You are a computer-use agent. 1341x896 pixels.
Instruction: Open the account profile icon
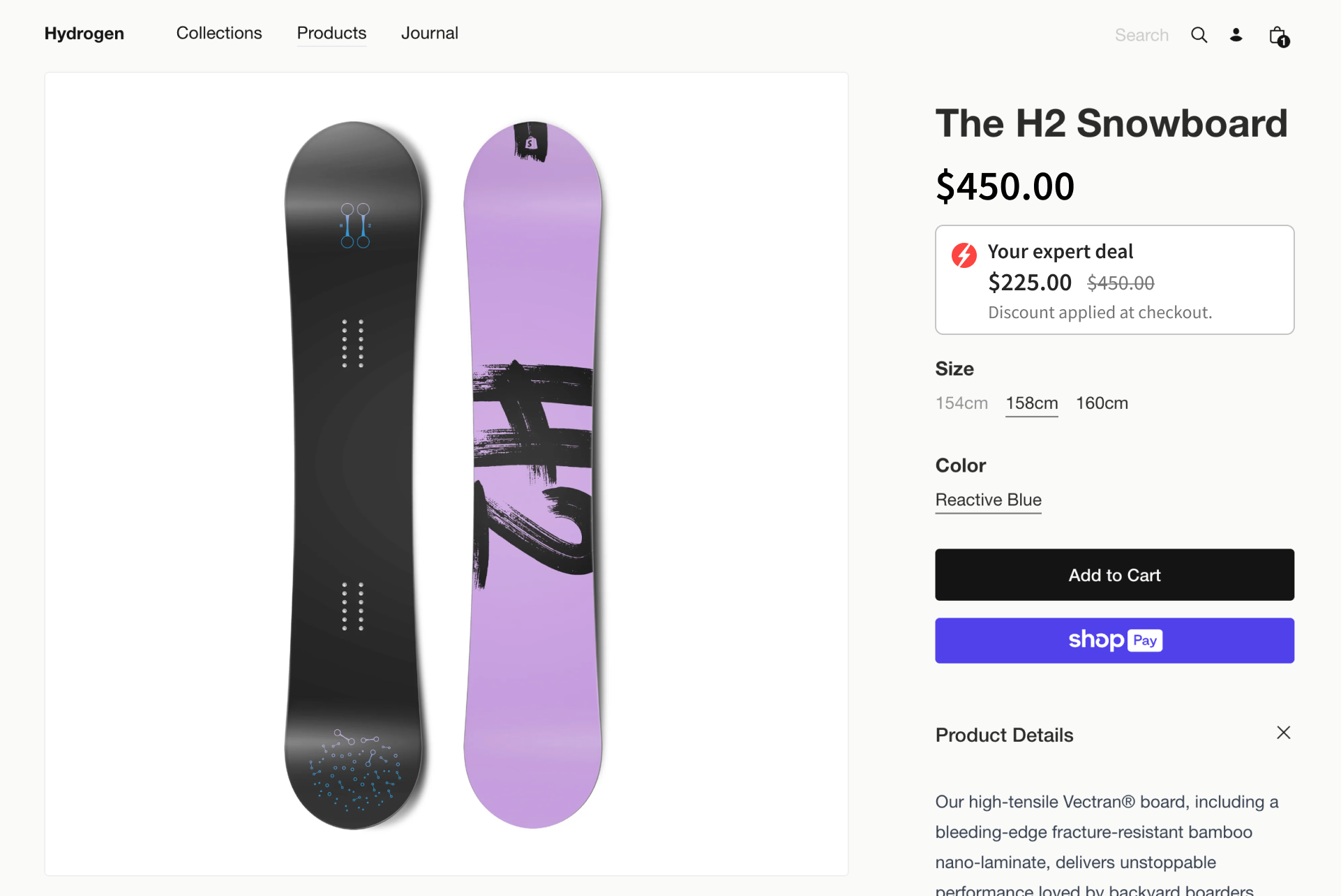[x=1236, y=35]
